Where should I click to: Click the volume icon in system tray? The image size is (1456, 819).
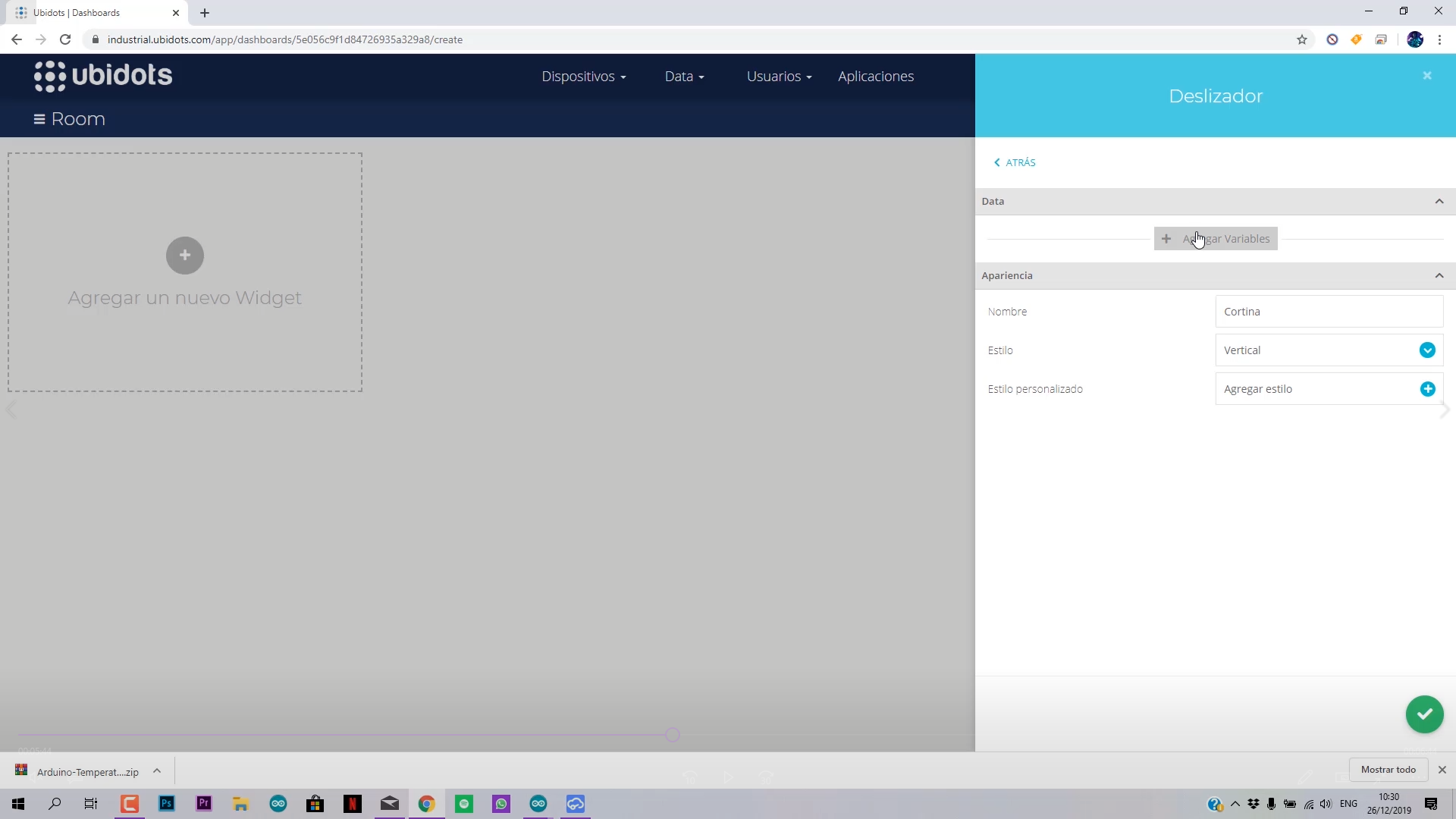tap(1326, 804)
